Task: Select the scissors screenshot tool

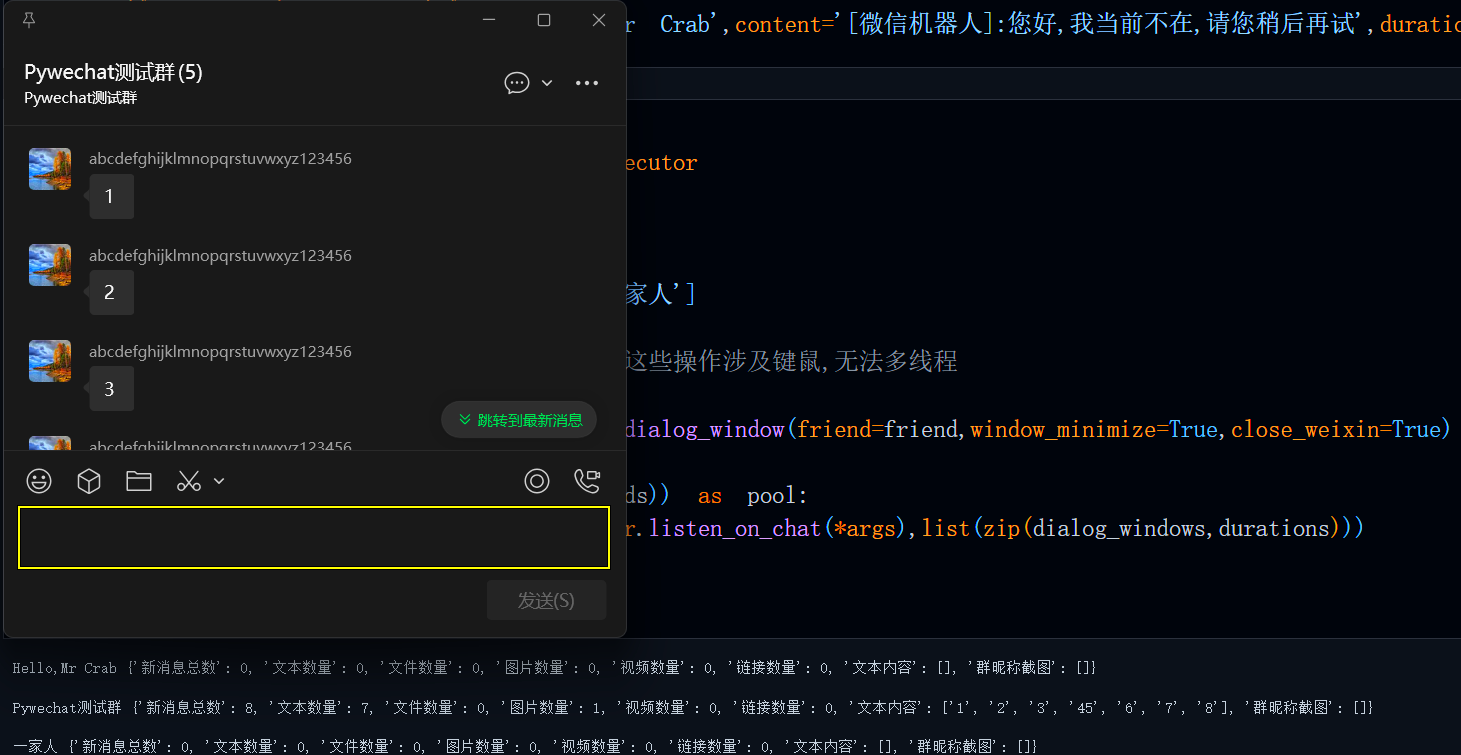Action: click(x=189, y=481)
